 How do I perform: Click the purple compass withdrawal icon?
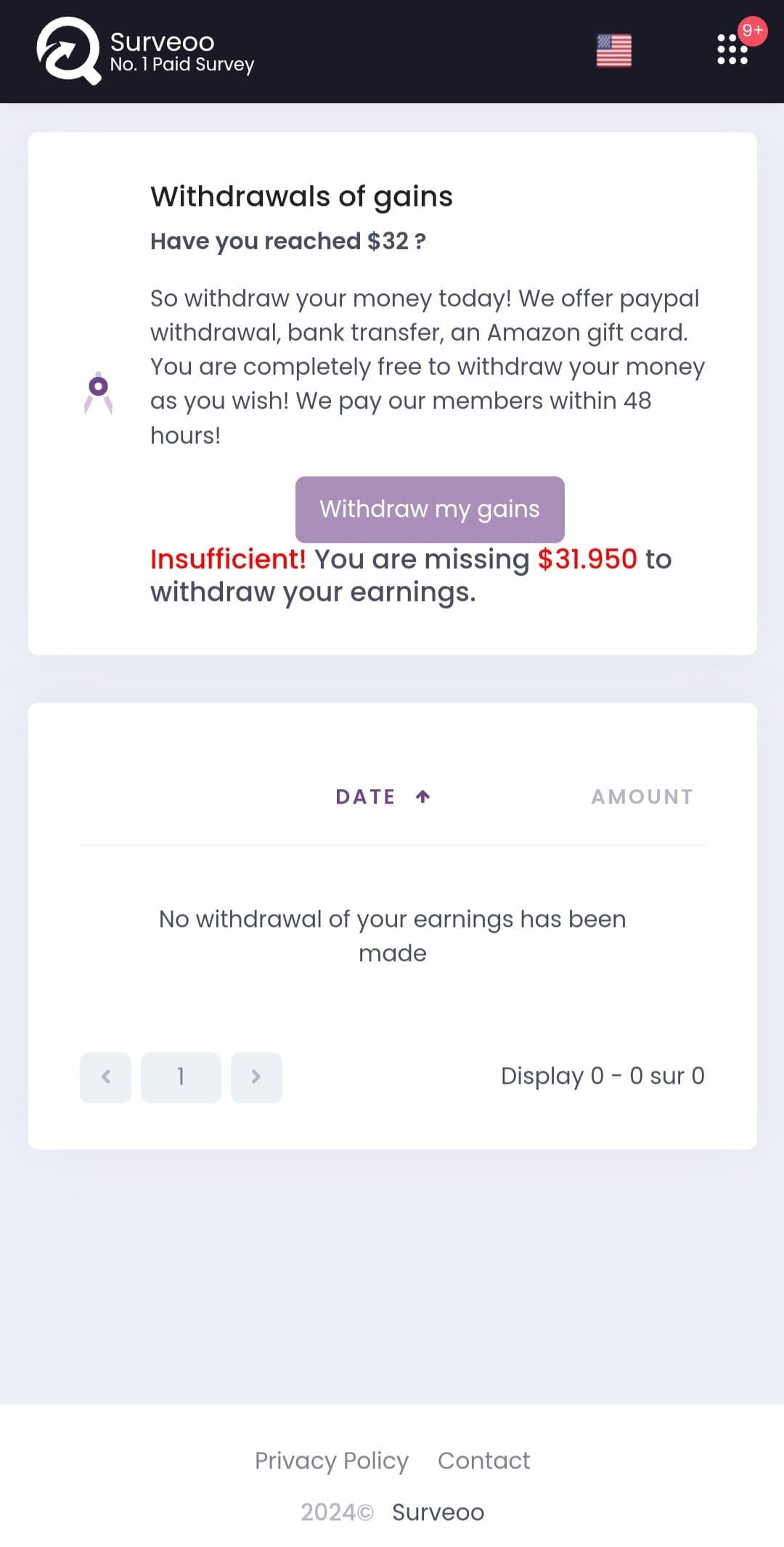click(x=98, y=393)
